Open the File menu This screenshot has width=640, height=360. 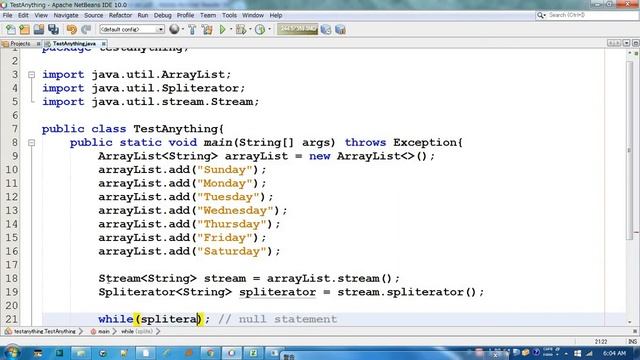pos(7,15)
